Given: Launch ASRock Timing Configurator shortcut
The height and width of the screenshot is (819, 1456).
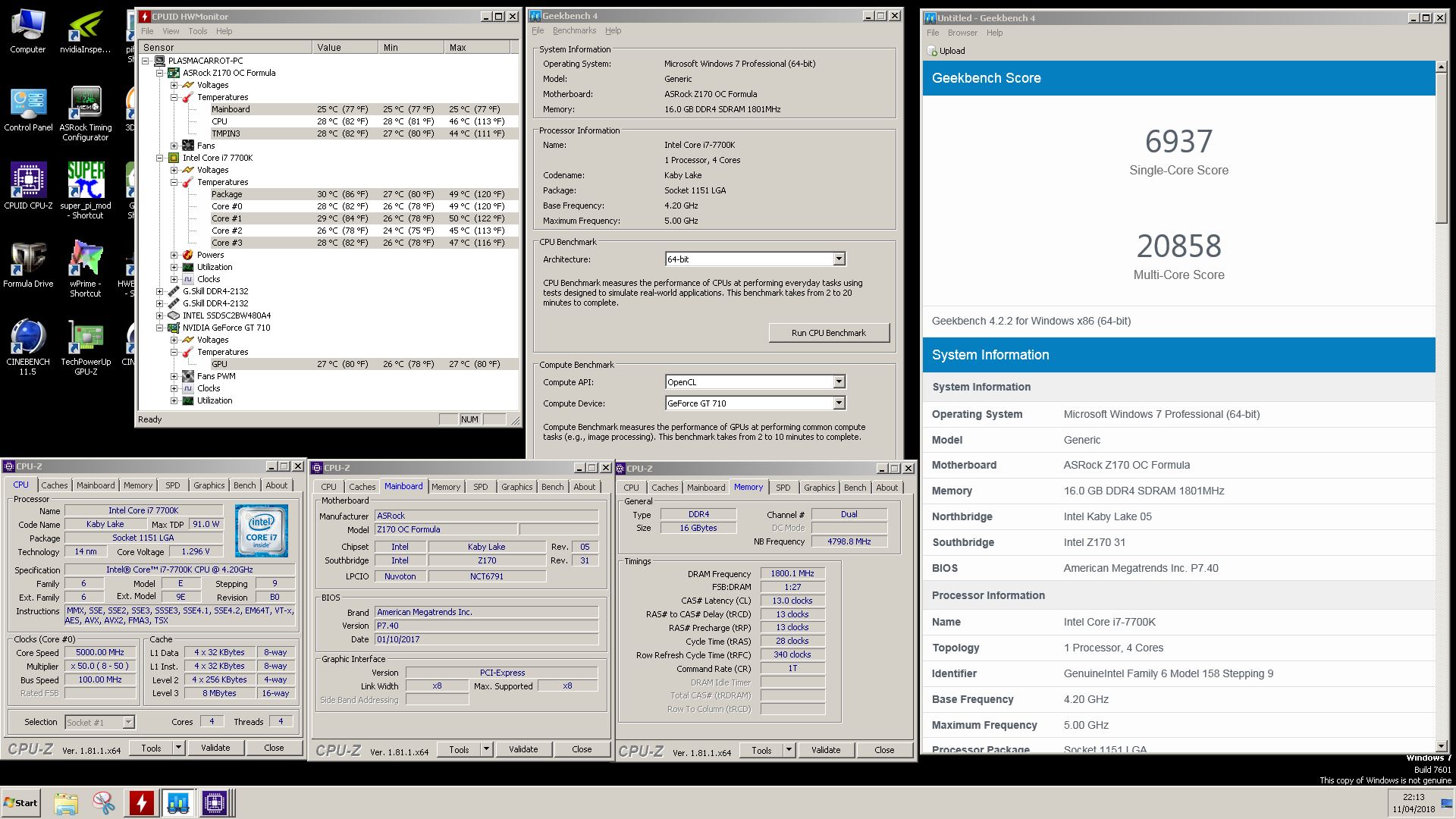Looking at the screenshot, I should point(85,114).
